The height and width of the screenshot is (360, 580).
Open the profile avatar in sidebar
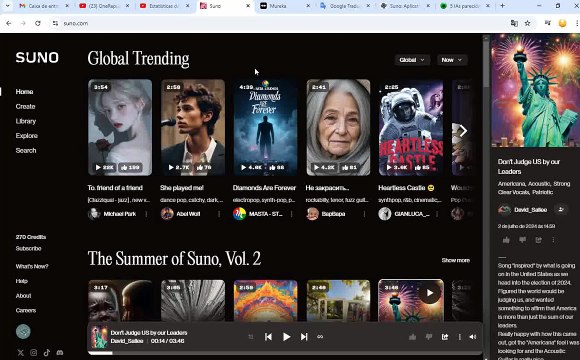pyautogui.click(x=23, y=332)
